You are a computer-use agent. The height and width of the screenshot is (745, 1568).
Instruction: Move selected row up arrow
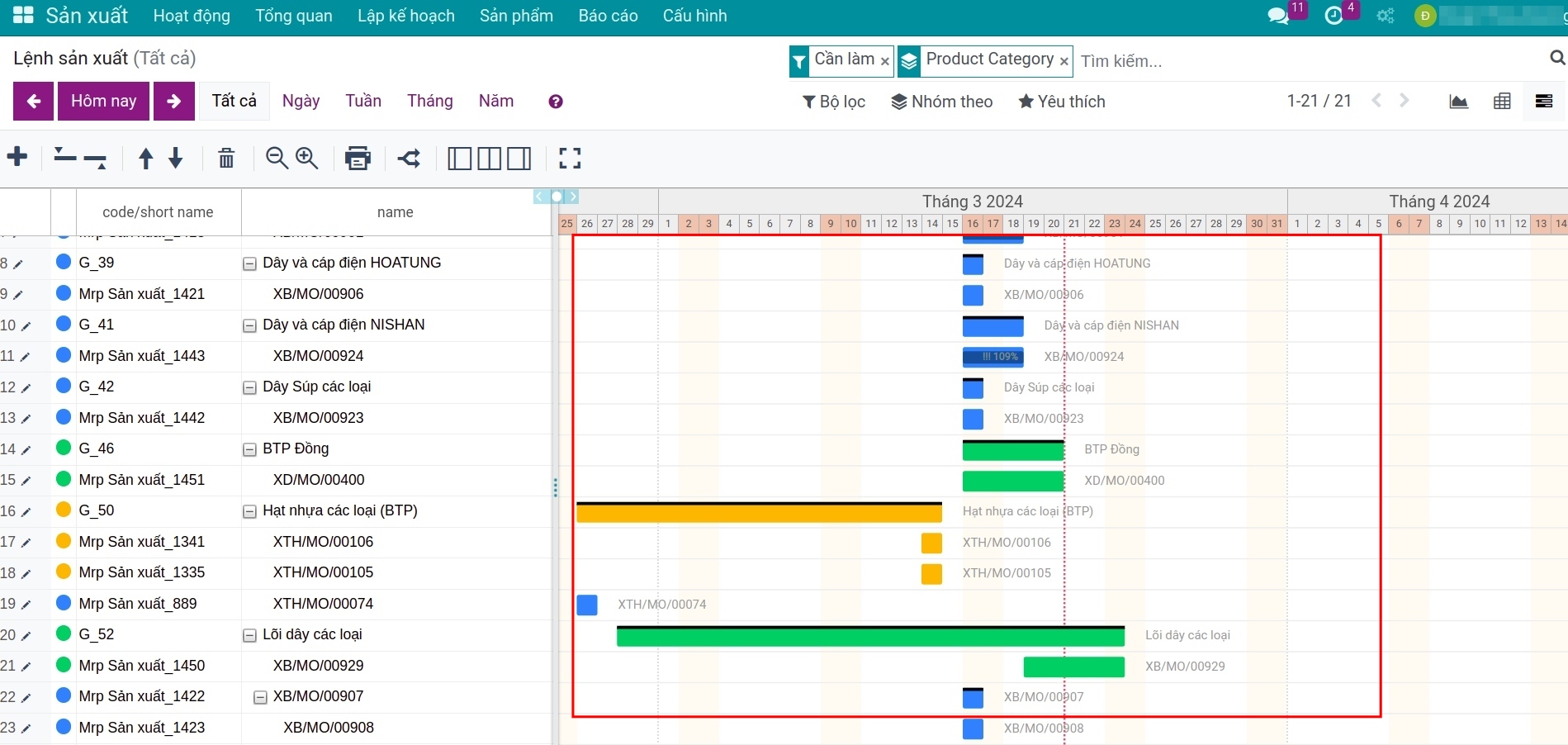(x=145, y=158)
